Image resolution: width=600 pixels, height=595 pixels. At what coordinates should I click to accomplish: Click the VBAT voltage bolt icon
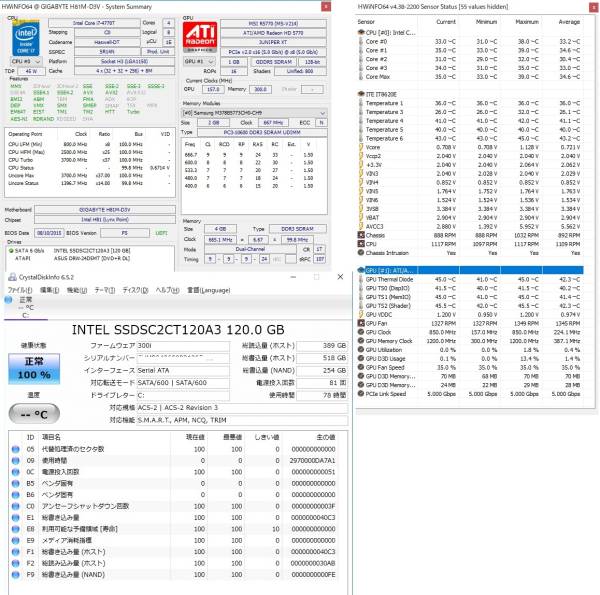tap(360, 217)
